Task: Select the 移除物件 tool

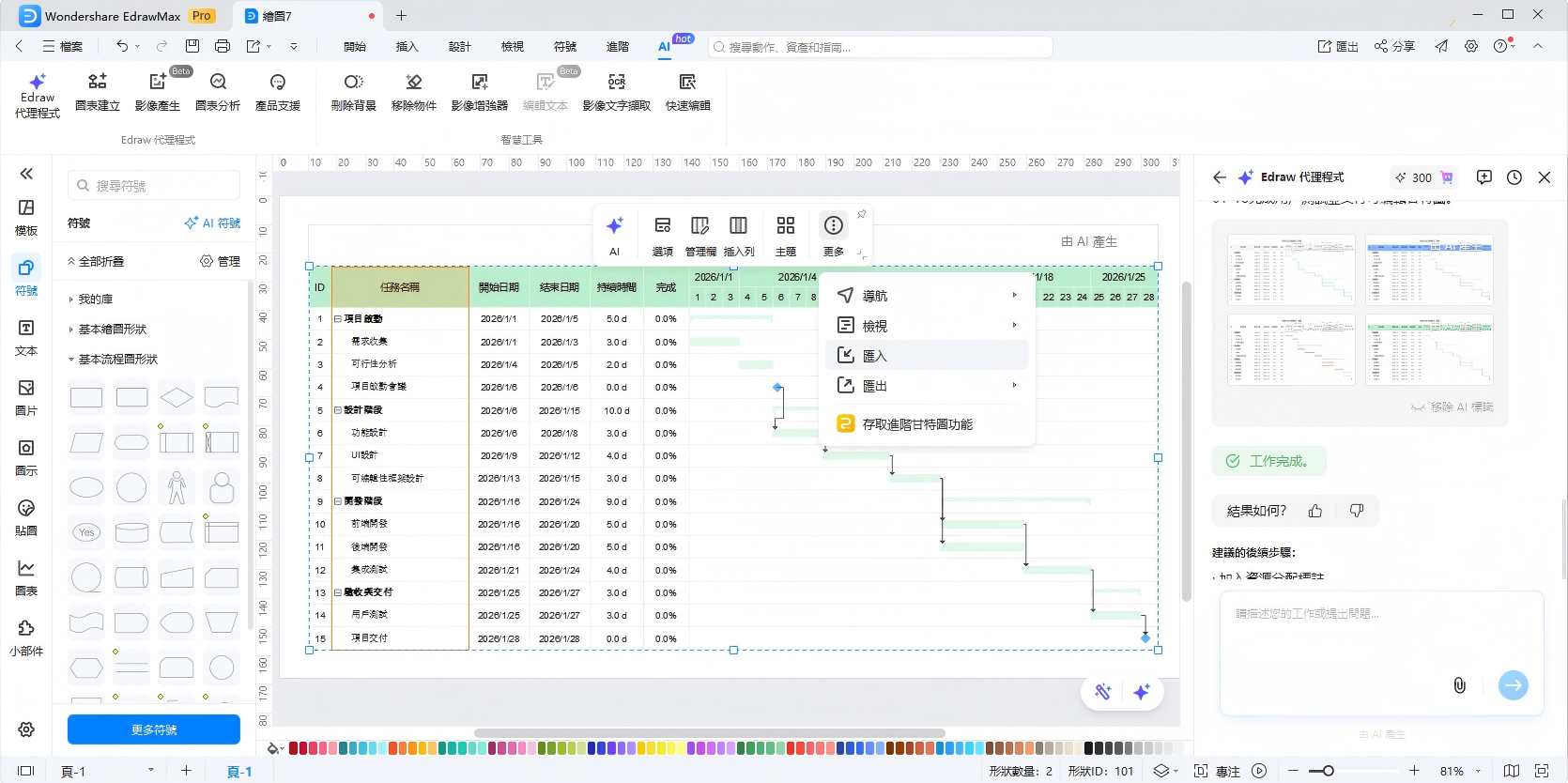Action: (x=414, y=93)
